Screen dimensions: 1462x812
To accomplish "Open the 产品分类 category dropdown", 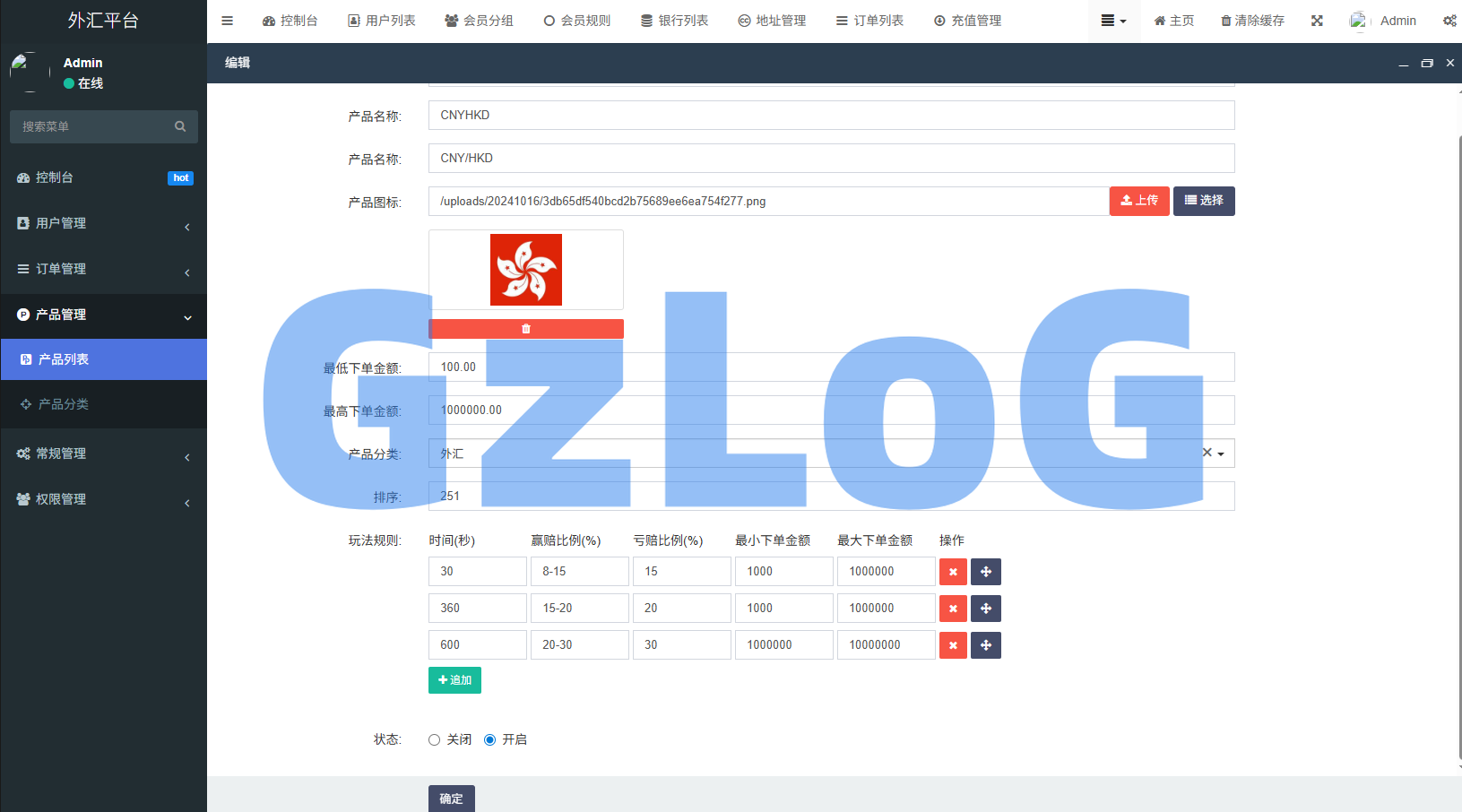I will pyautogui.click(x=1219, y=454).
